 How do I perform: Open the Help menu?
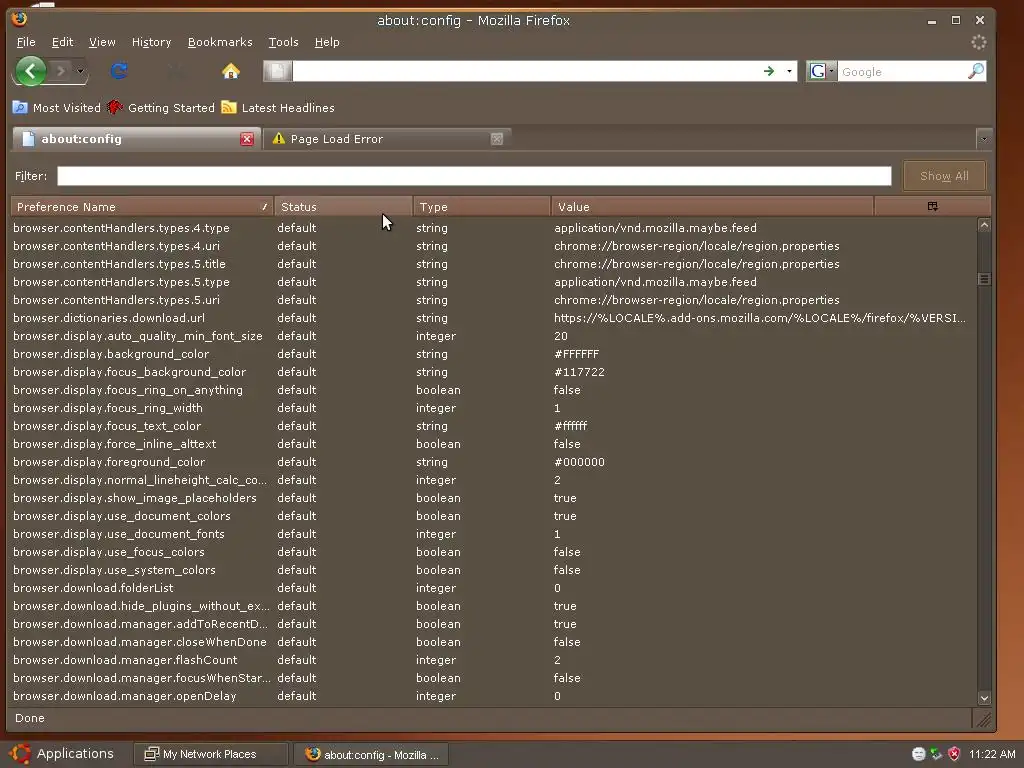(x=327, y=42)
